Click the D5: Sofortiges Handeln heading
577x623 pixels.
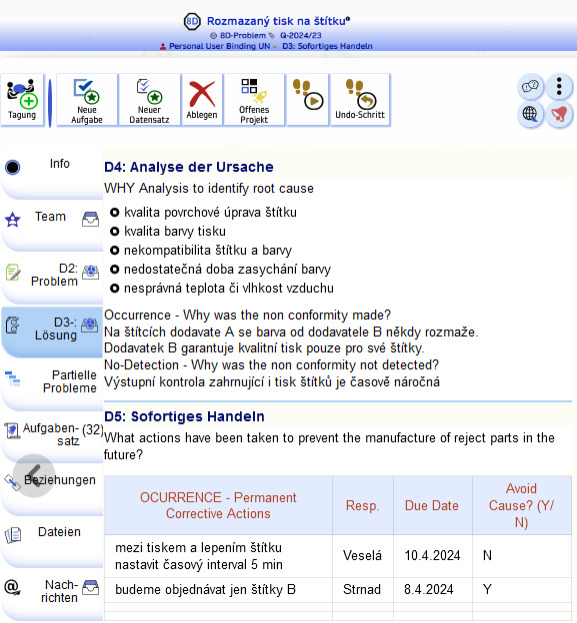(184, 416)
